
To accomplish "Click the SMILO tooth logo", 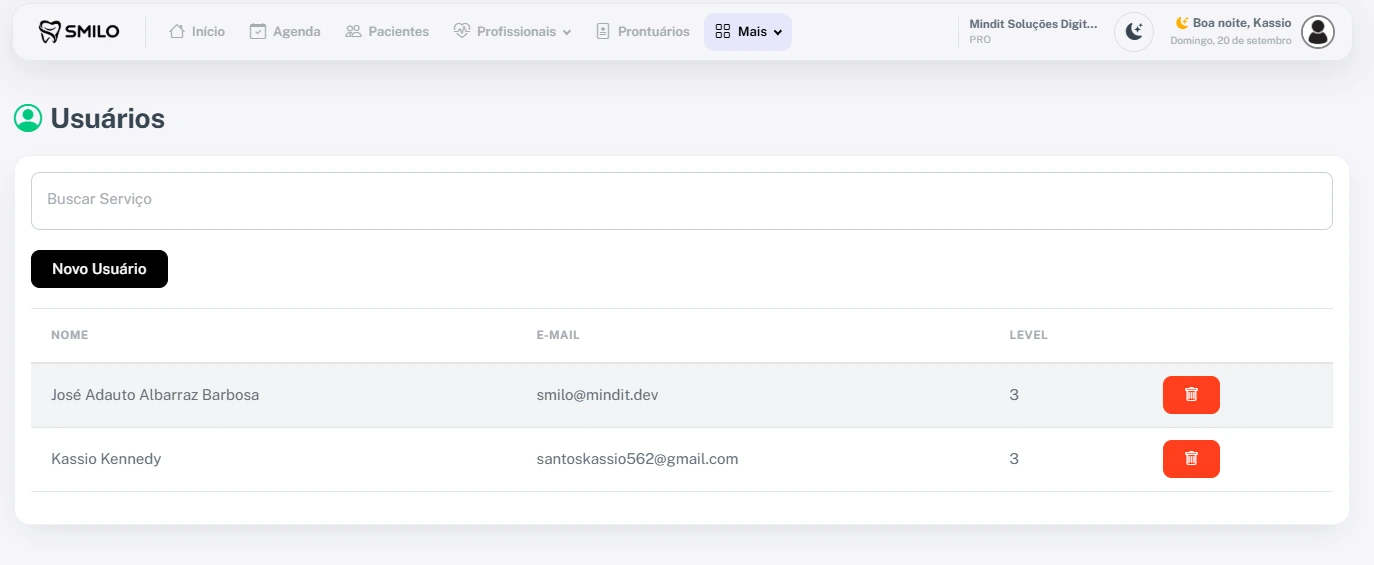I will (79, 31).
